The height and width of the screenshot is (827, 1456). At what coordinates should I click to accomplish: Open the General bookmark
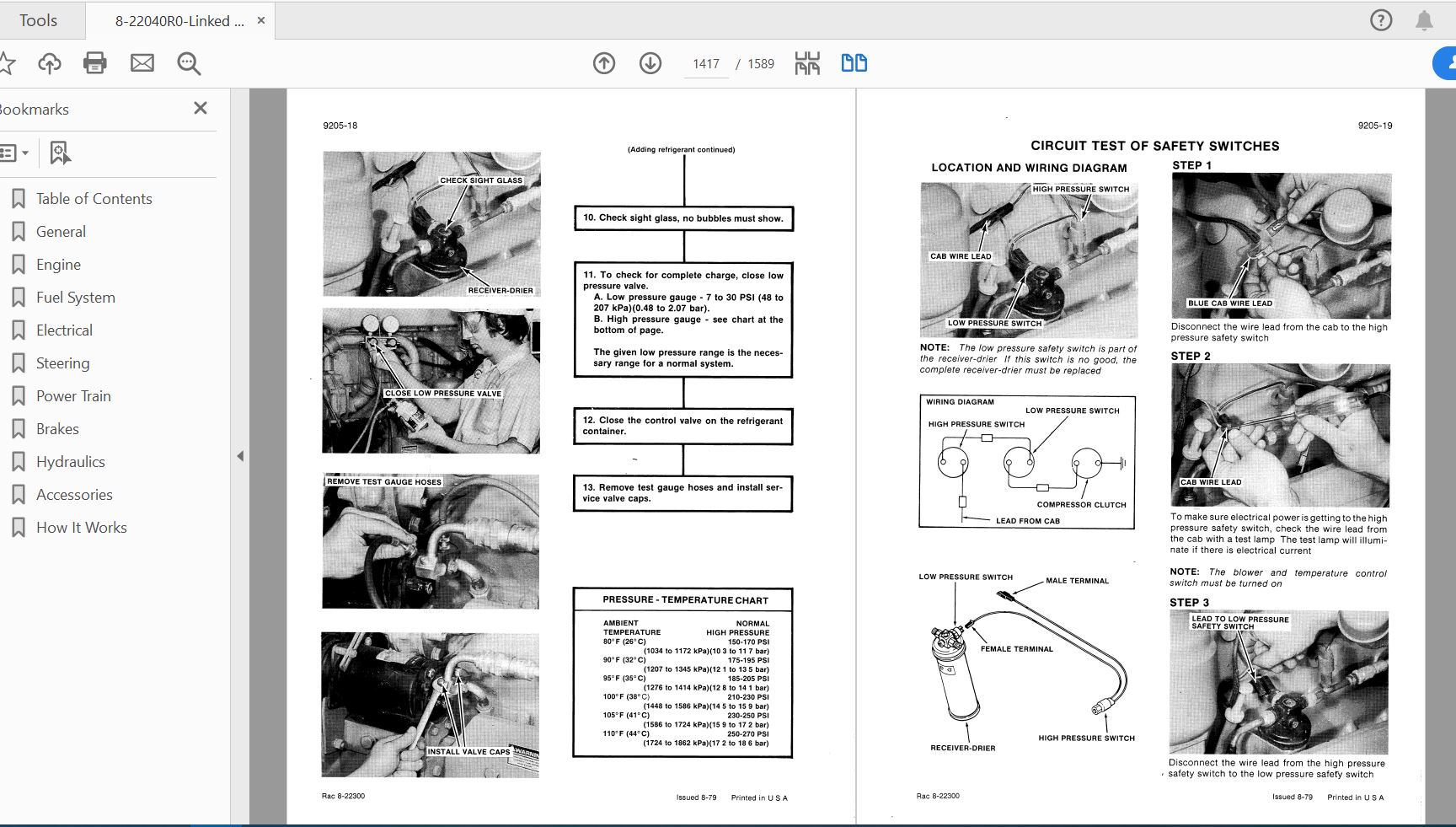61,232
